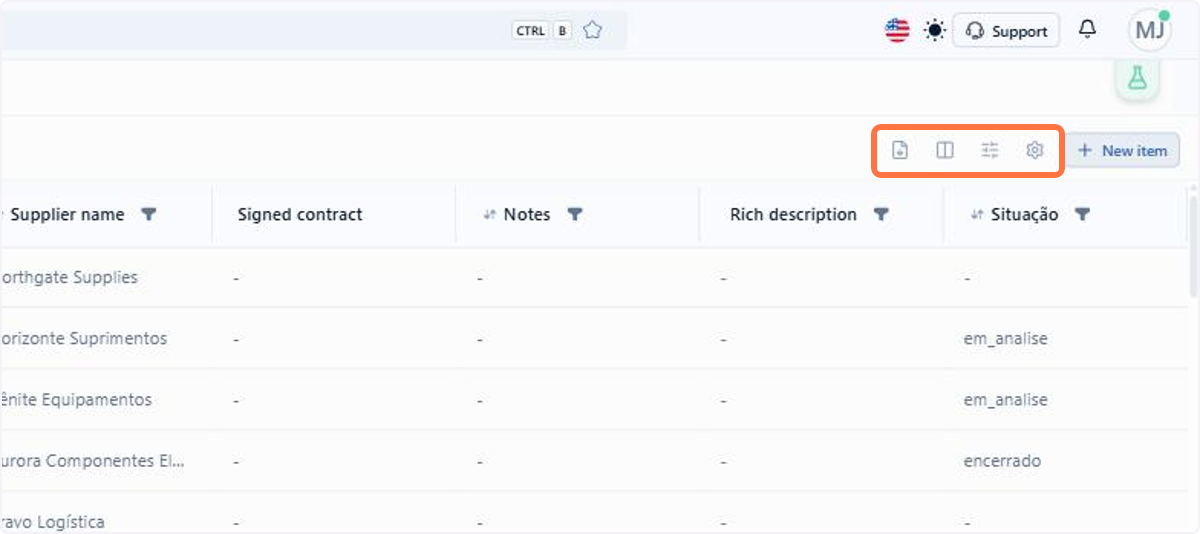
Task: Click em_analise in Horizonte Suprimentos row
Action: [1005, 338]
